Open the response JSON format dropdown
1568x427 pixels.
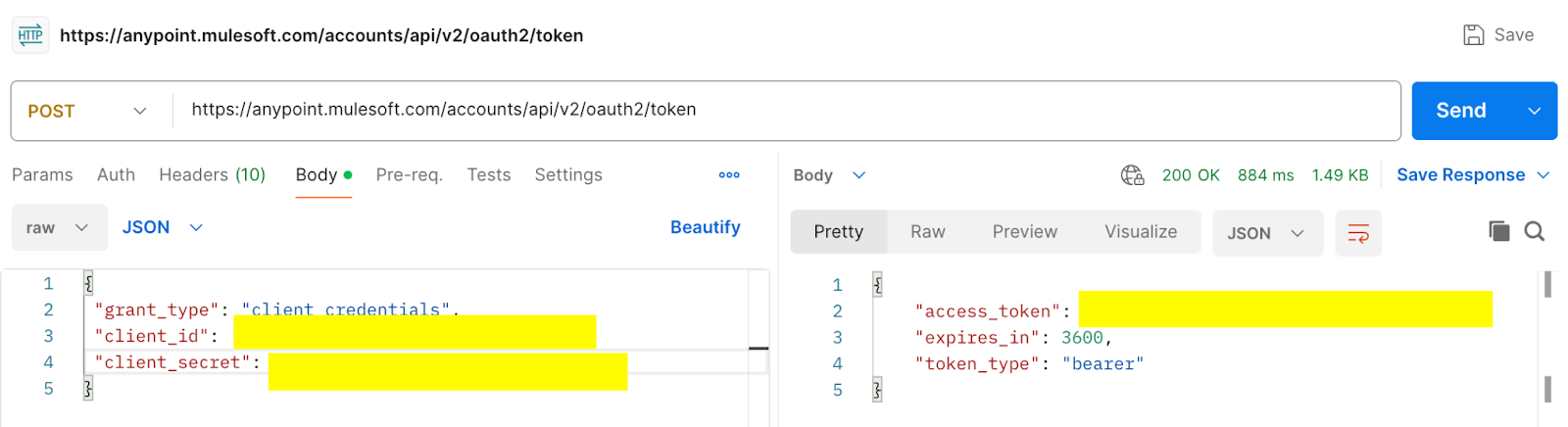pos(1267,233)
